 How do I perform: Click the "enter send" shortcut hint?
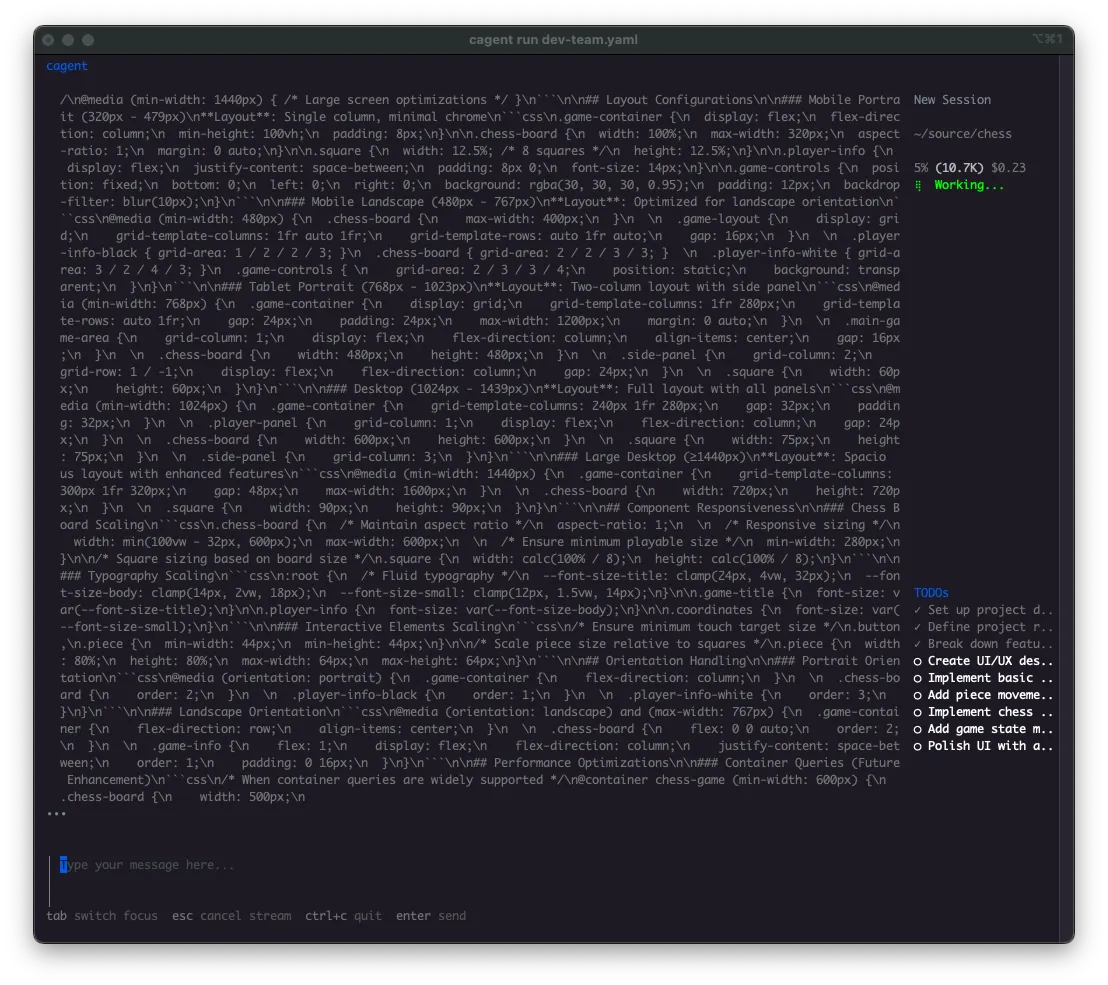[x=430, y=915]
